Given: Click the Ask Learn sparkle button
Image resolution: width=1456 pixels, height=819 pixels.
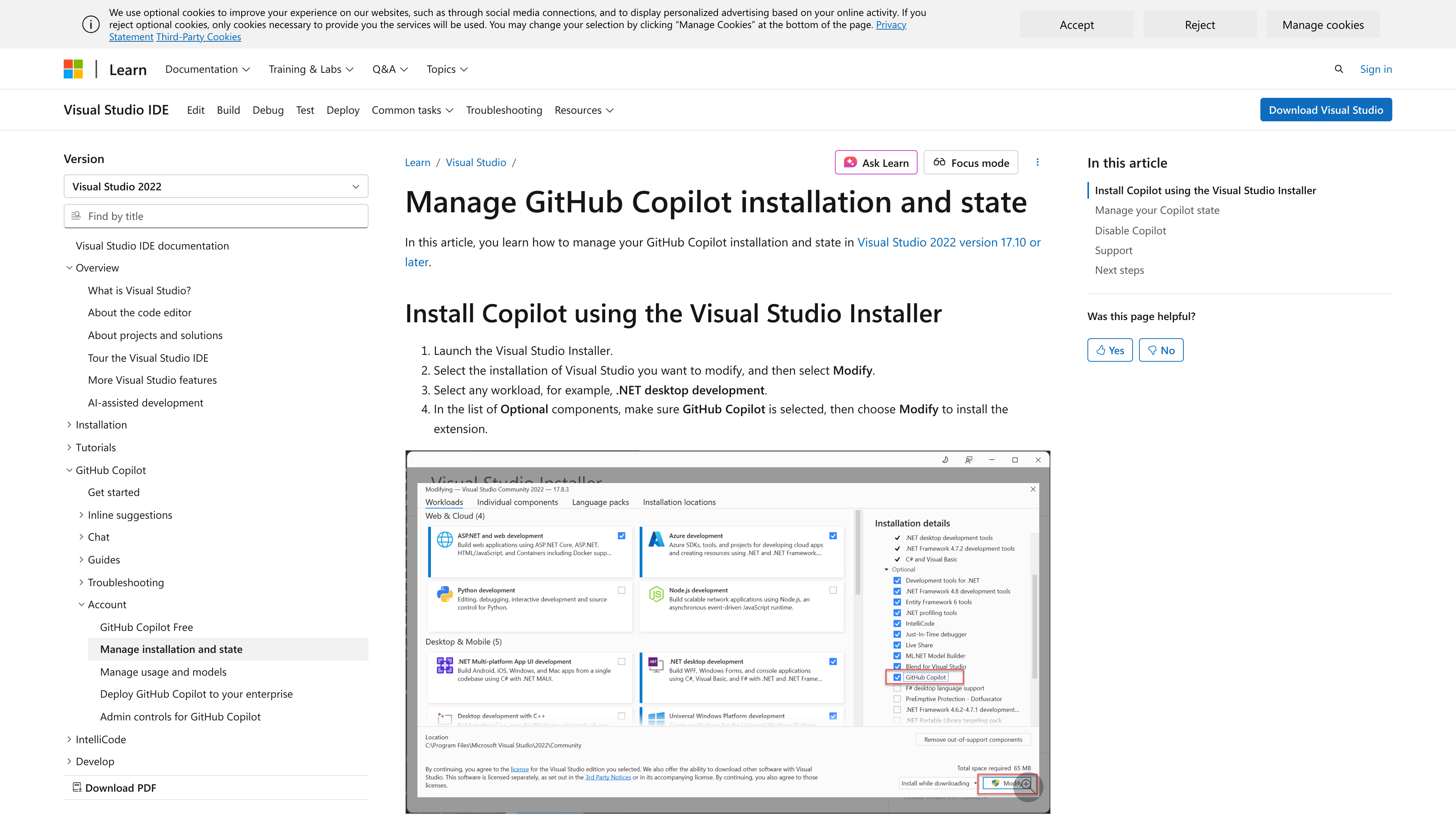Looking at the screenshot, I should 875,163.
